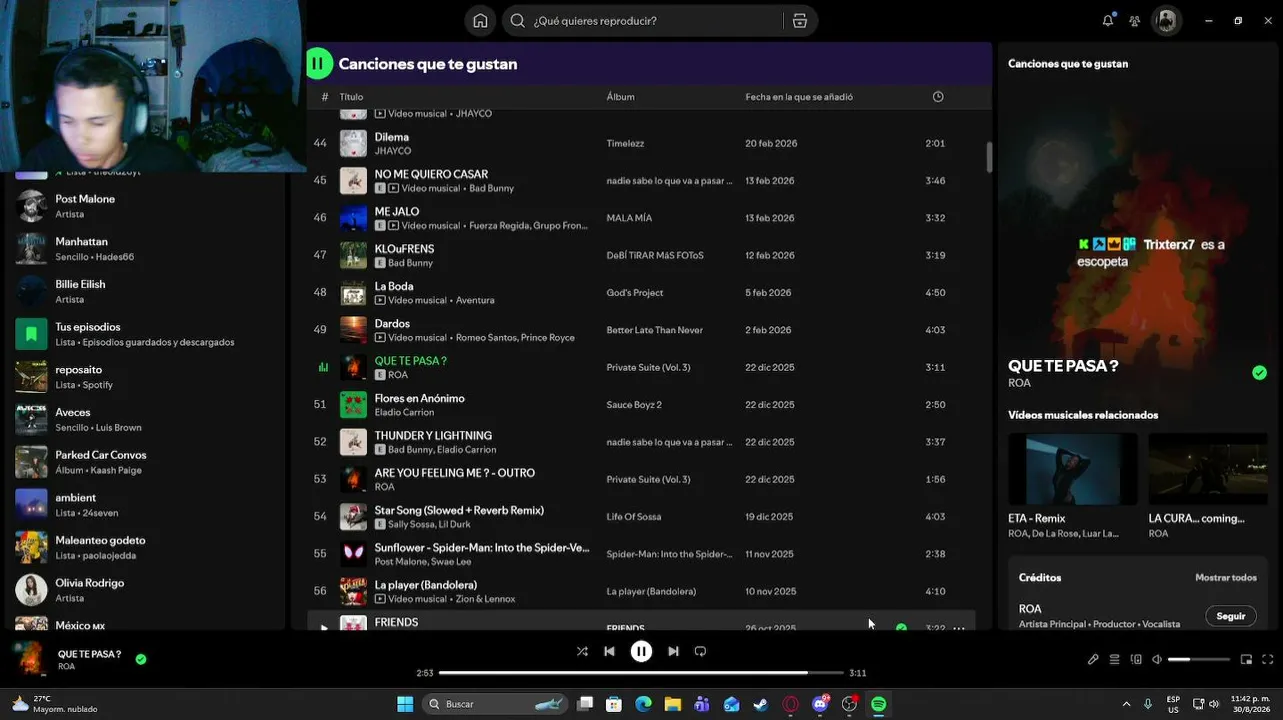Enter full screen player mode
Screen dimensions: 1283x720
click(1268, 659)
